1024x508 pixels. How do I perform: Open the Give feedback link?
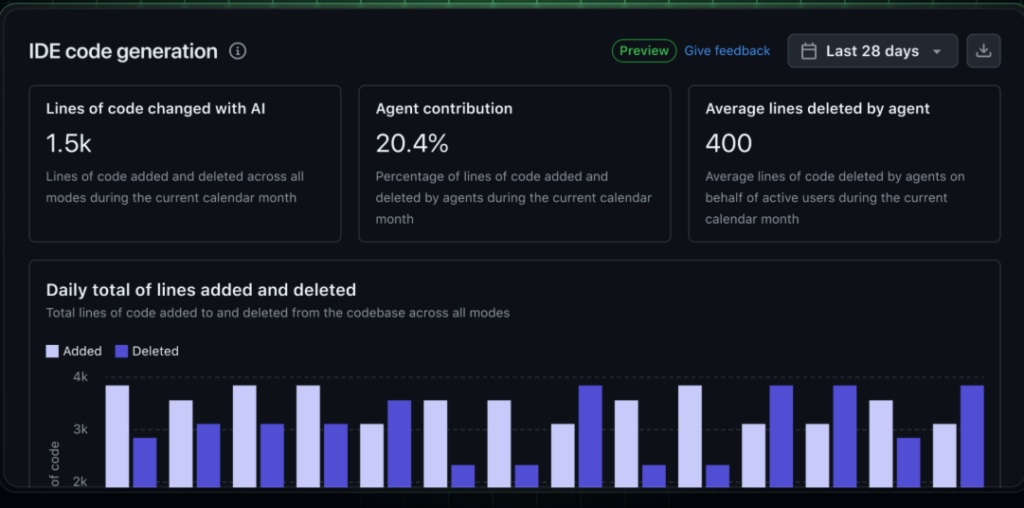tap(727, 51)
